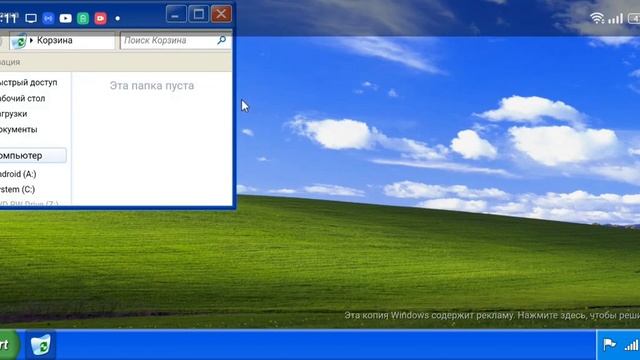Open Документы in the sidebar
The width and height of the screenshot is (640, 360).
[18, 129]
